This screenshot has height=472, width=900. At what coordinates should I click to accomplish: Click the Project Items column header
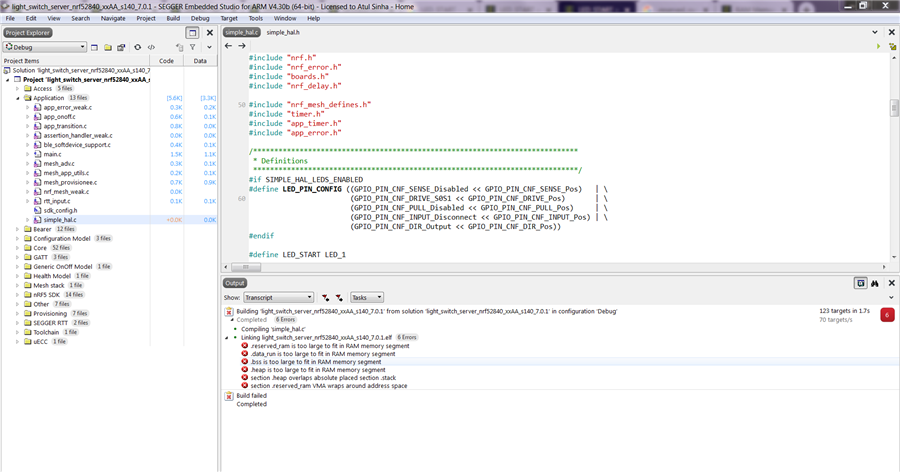[75, 60]
